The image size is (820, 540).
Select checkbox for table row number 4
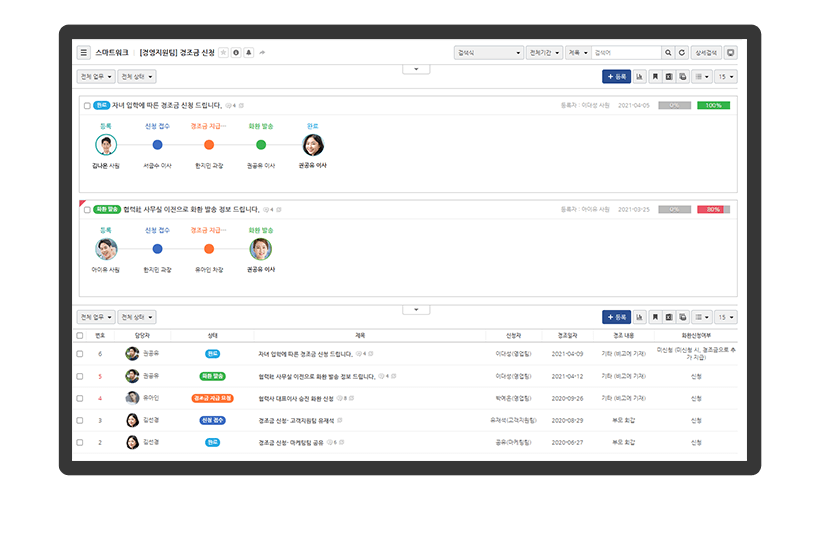click(79, 398)
